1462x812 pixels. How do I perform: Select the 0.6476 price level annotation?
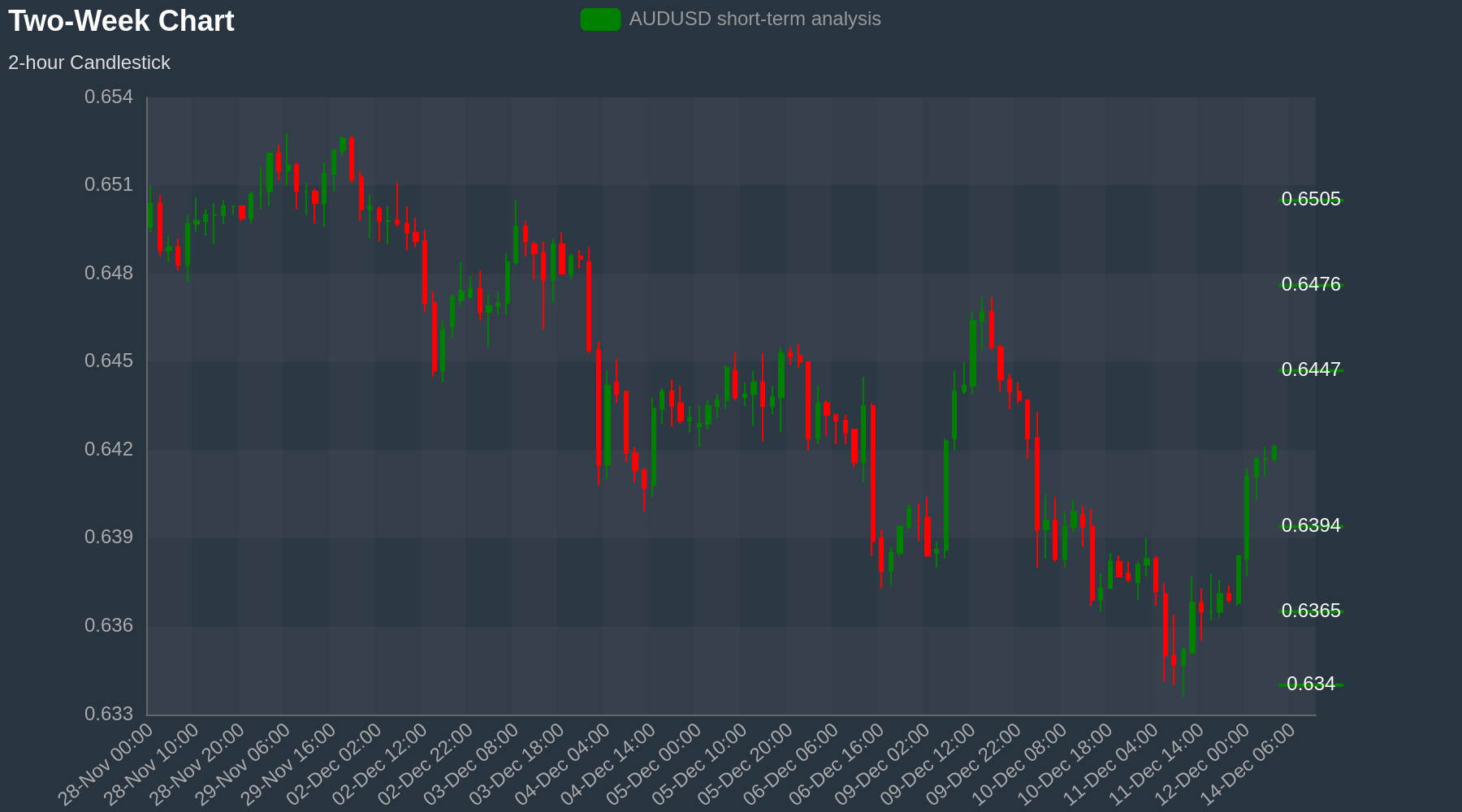(1311, 284)
